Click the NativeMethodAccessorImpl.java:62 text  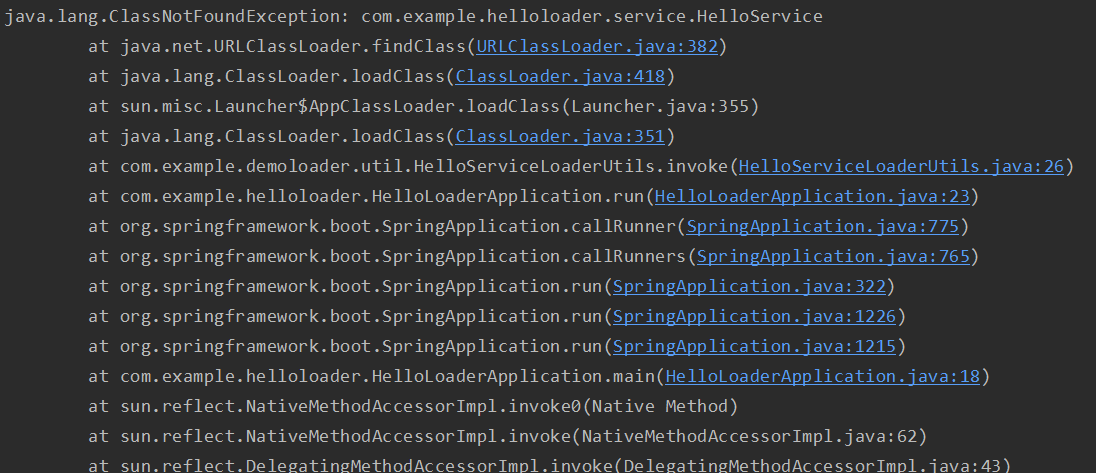click(x=749, y=437)
